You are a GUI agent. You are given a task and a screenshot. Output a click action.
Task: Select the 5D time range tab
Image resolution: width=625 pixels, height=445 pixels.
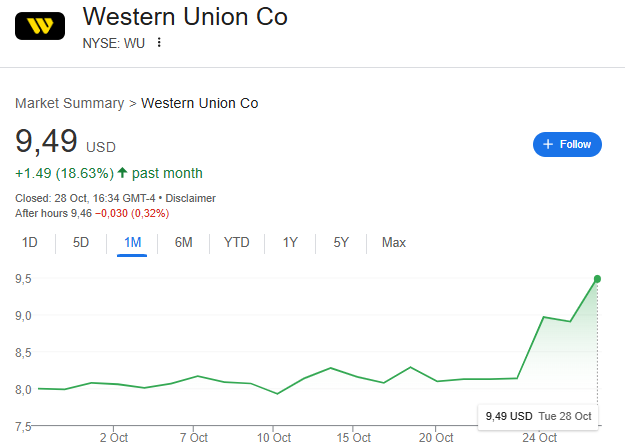(81, 242)
